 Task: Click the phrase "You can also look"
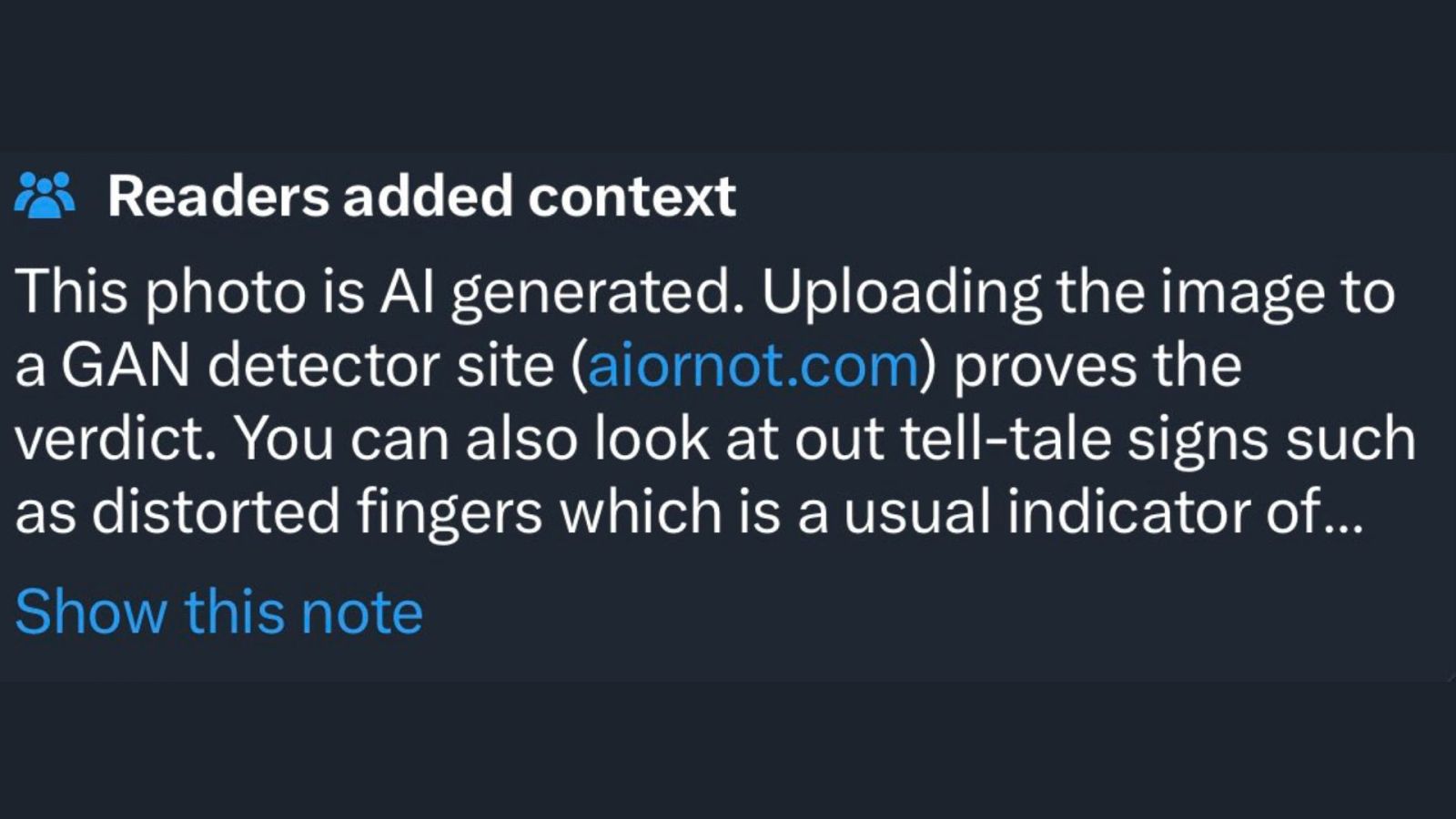(473, 440)
